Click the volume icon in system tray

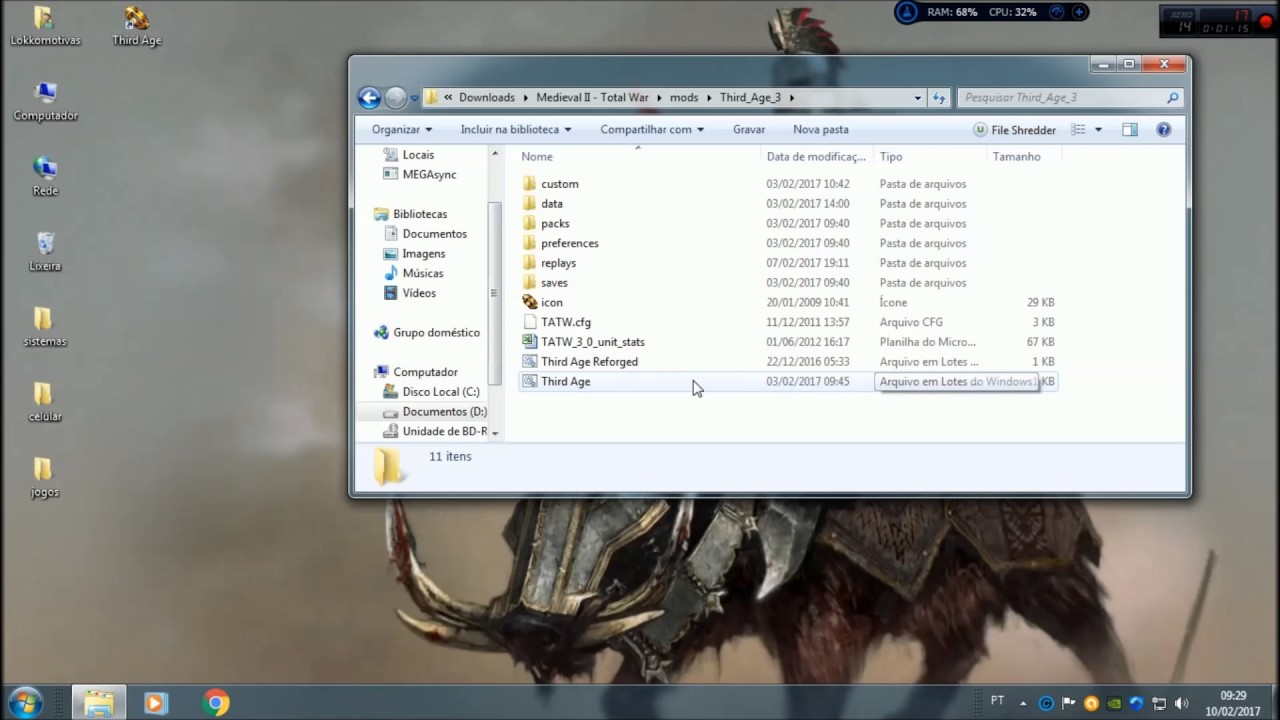[x=1181, y=703]
